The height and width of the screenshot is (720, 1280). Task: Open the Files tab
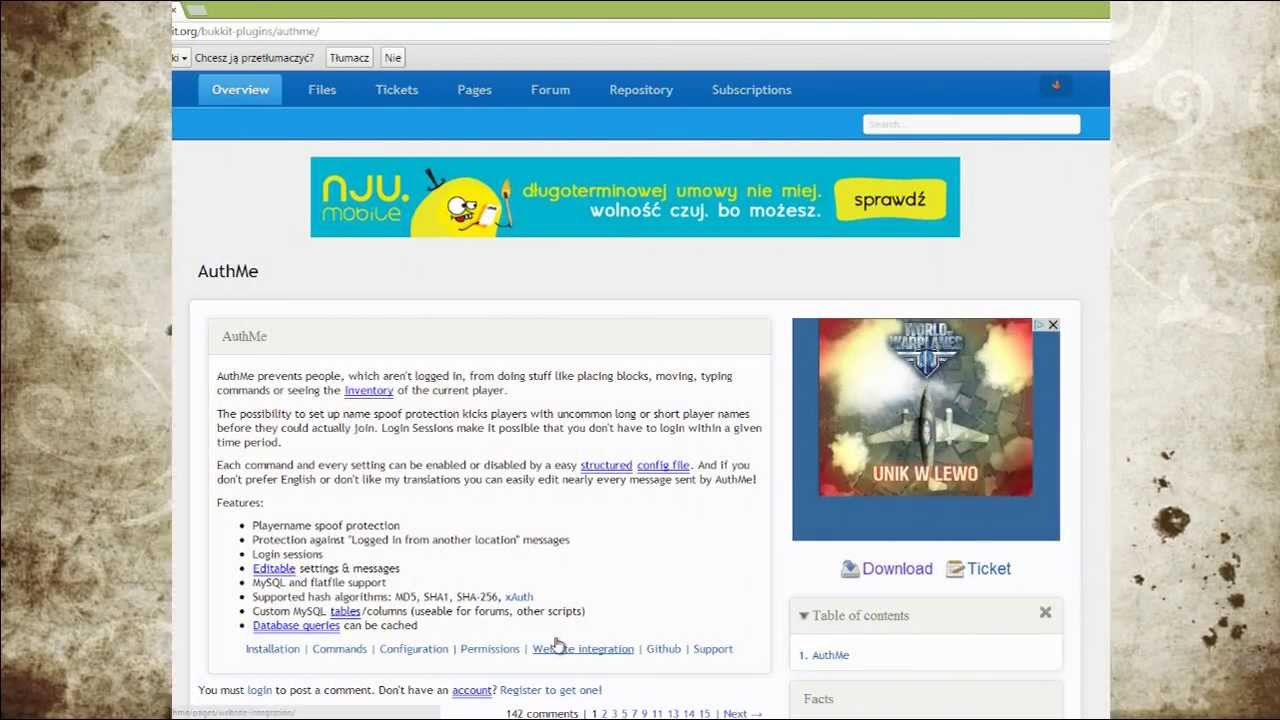point(322,90)
